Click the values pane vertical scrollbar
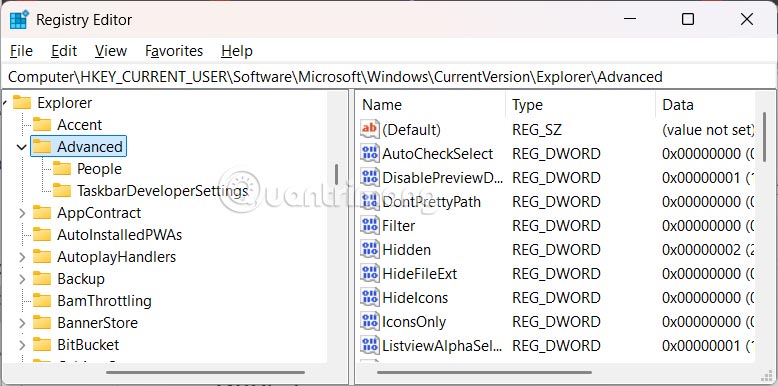The image size is (778, 386). pos(764,136)
